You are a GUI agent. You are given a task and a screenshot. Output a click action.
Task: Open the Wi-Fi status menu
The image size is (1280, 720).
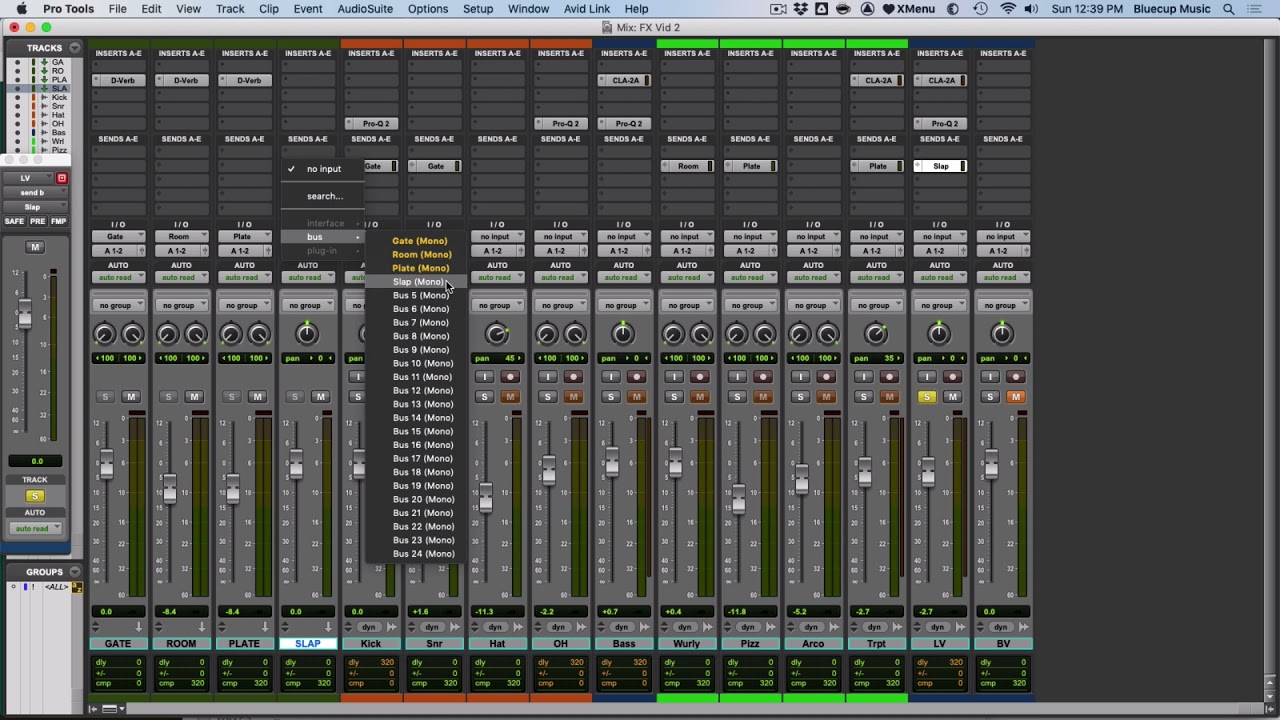(x=1008, y=9)
